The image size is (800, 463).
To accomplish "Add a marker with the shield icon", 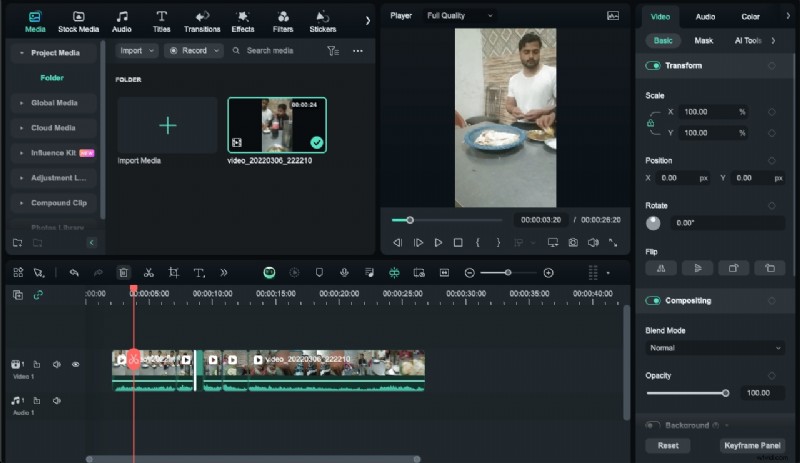I will tap(319, 273).
